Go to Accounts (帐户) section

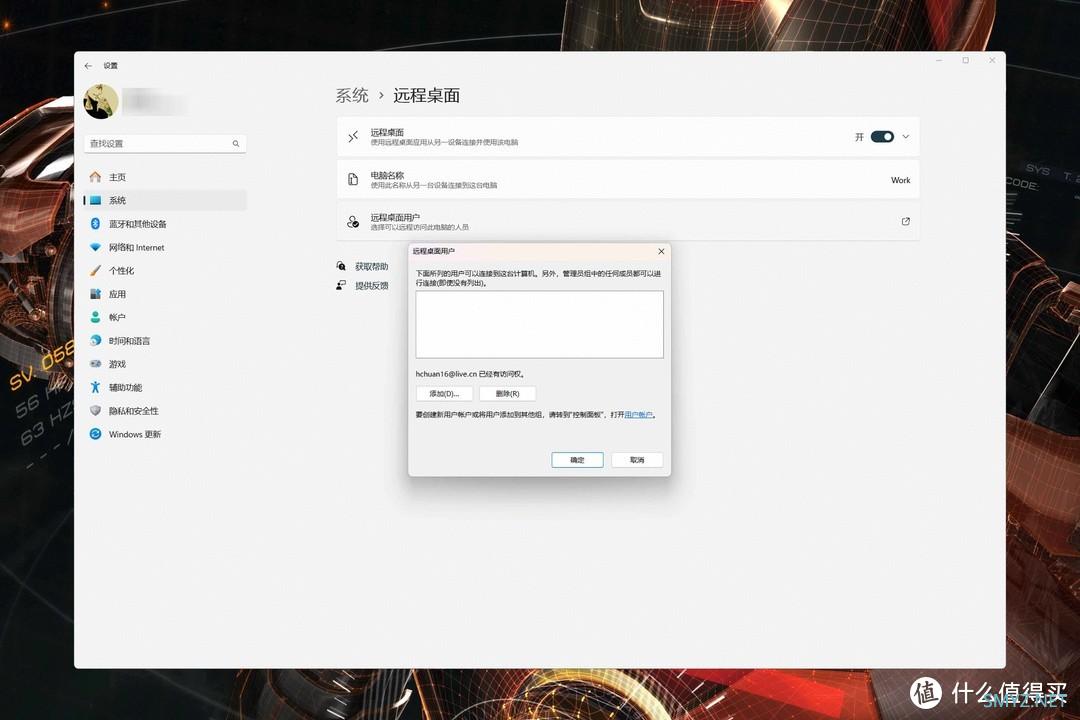(x=117, y=317)
